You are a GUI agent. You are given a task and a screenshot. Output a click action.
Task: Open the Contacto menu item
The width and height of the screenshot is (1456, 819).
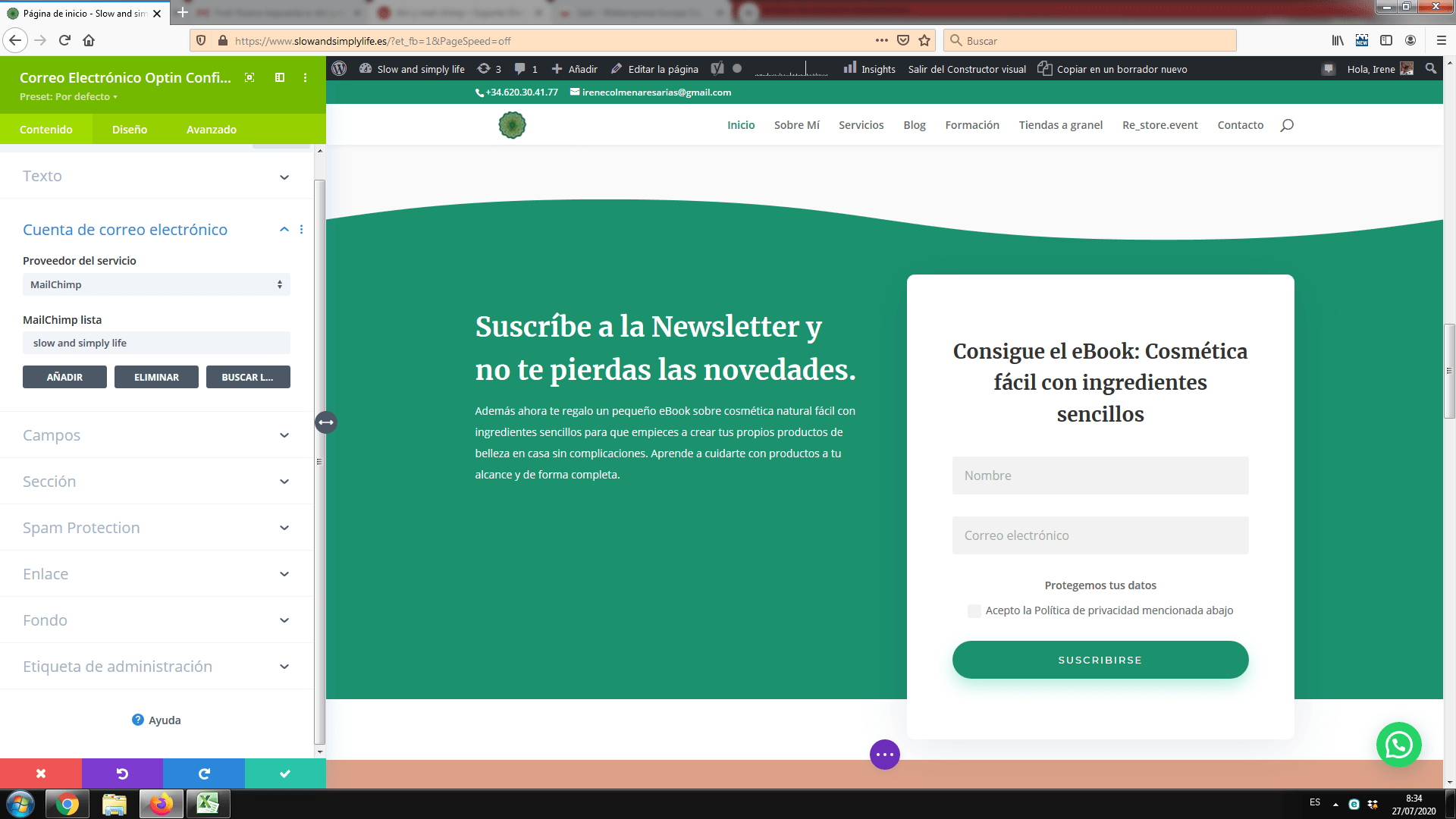pyautogui.click(x=1240, y=125)
